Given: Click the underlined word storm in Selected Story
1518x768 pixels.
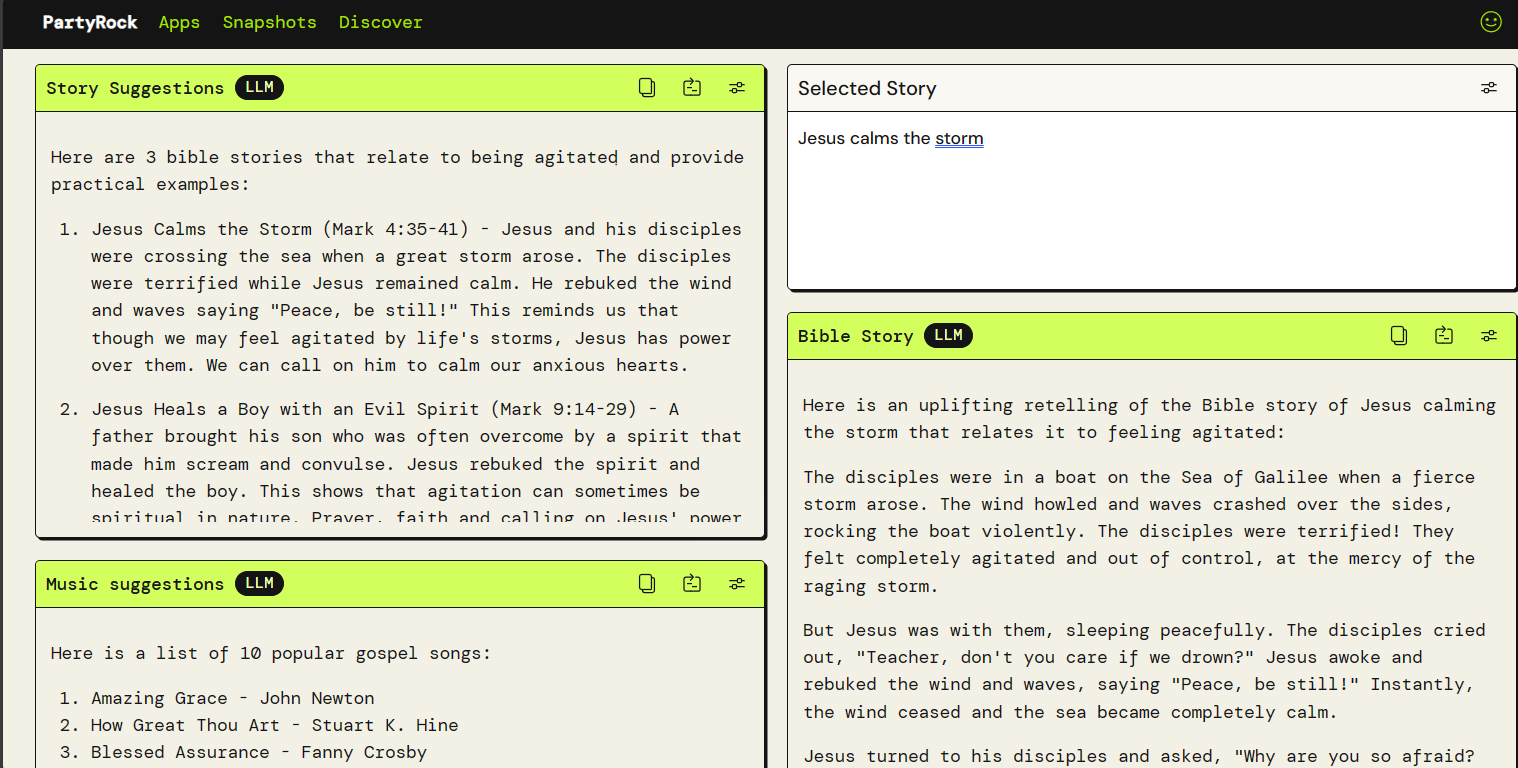Looking at the screenshot, I should [x=959, y=138].
